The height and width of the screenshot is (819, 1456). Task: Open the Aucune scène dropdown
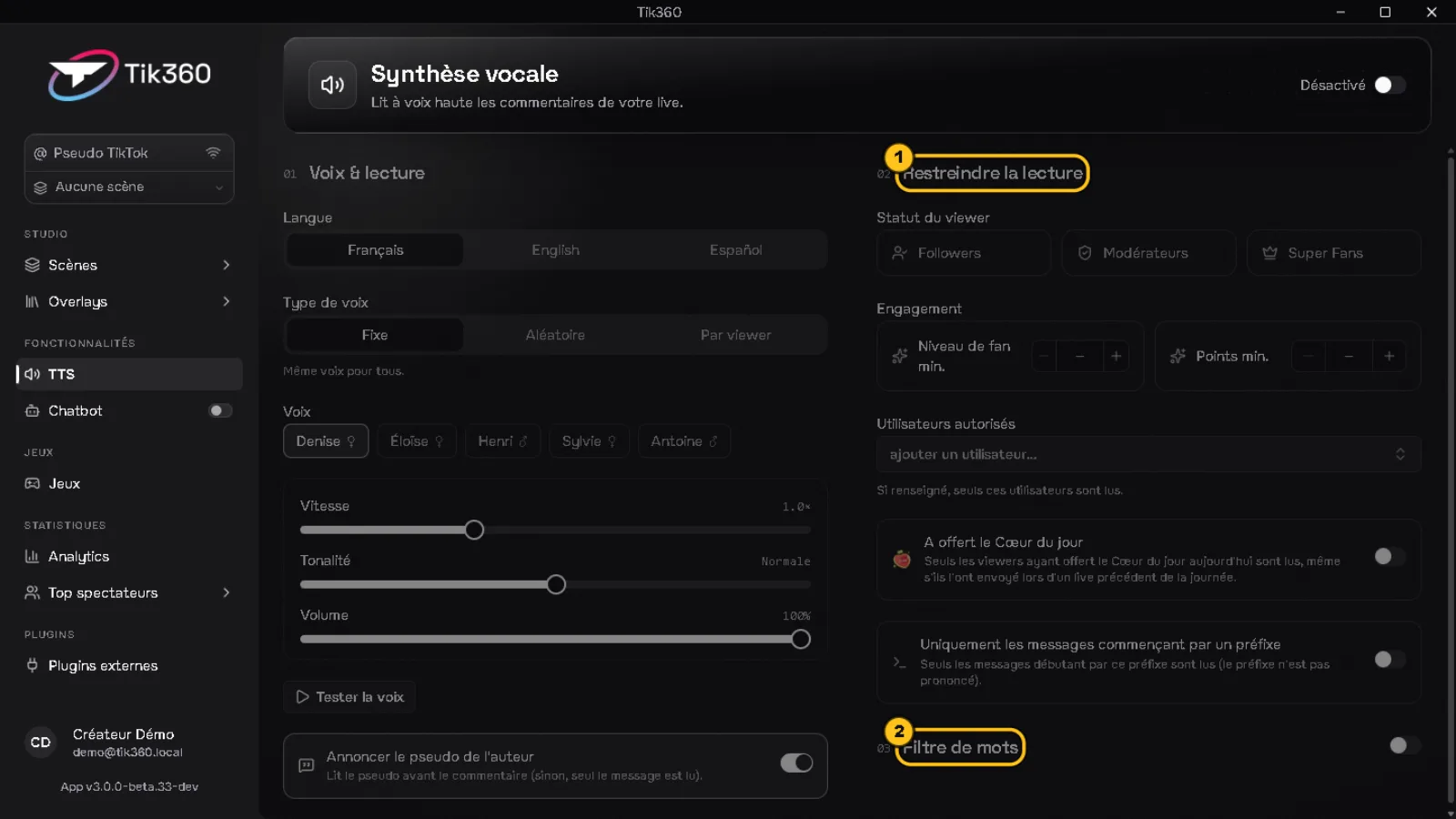point(129,187)
